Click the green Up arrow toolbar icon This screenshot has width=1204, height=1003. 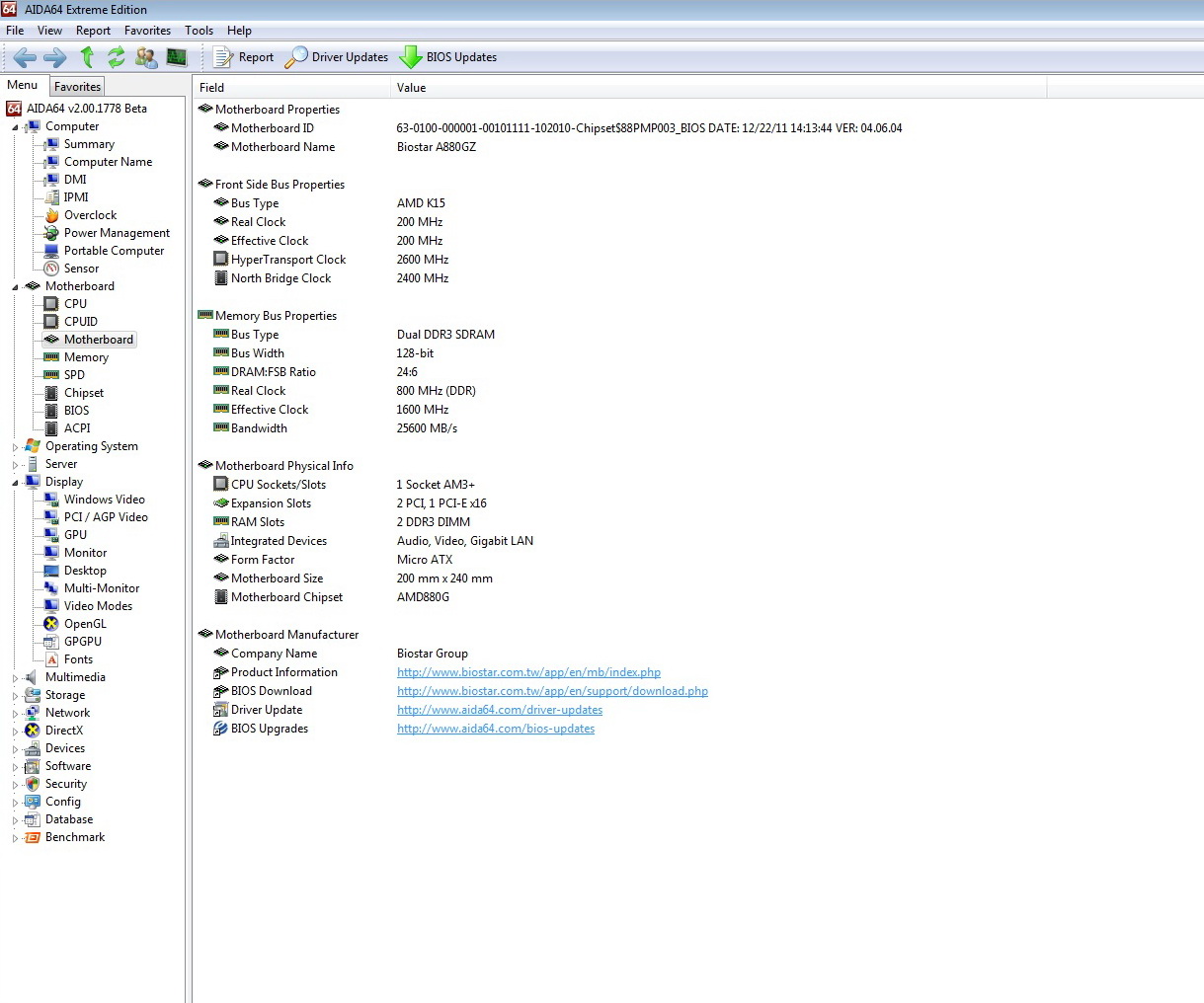click(87, 57)
